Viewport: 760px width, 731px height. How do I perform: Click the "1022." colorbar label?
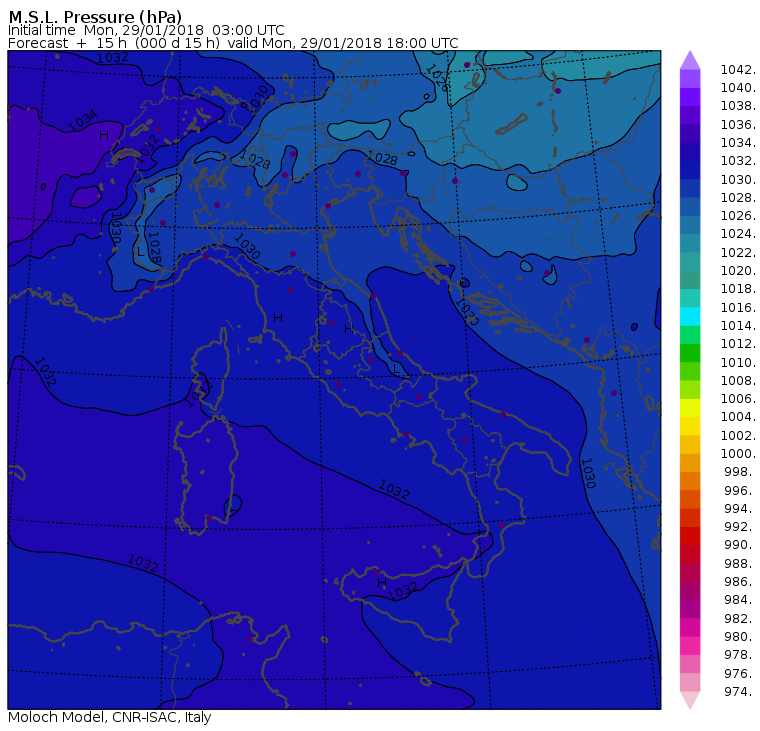738,253
